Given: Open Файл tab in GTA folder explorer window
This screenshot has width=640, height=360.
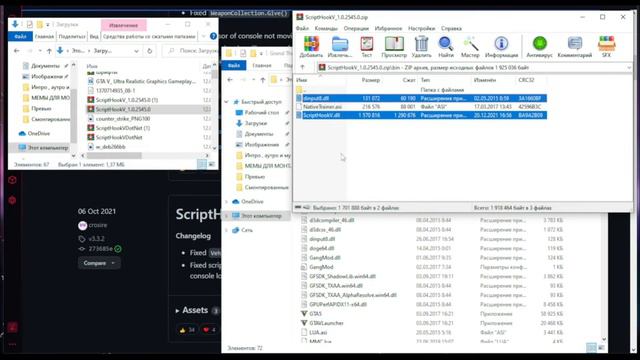Looking at the screenshot, I should [x=234, y=65].
